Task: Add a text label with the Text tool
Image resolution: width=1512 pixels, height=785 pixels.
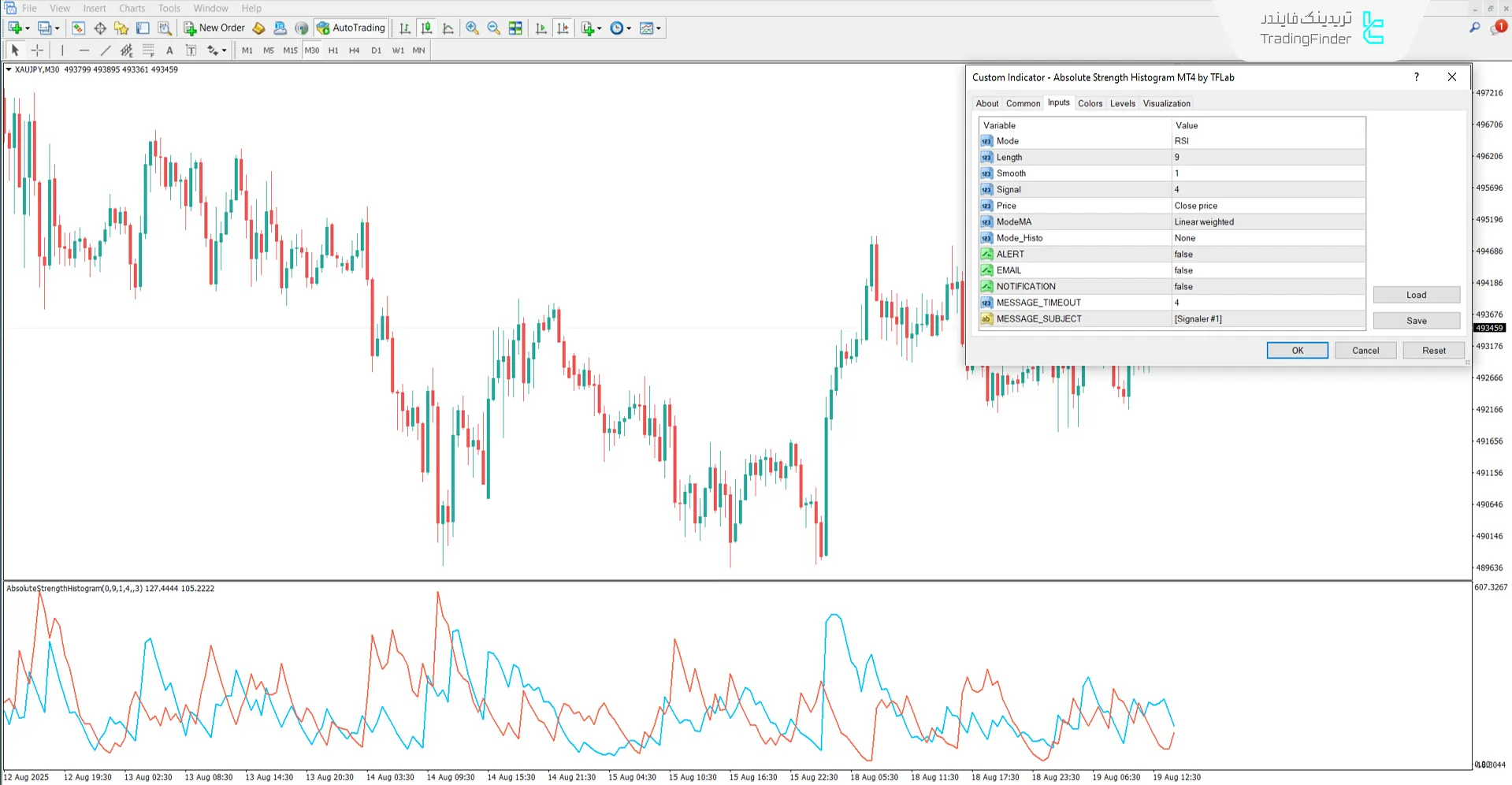Action: coord(169,50)
